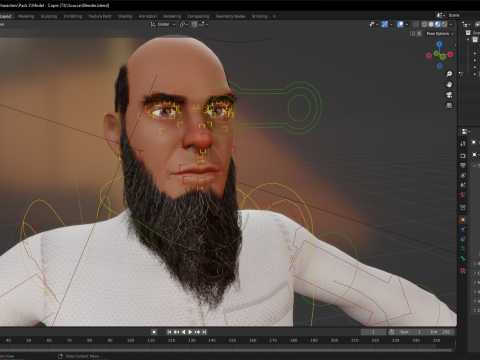Open Object properties orange square icon
Image resolution: width=480 pixels, height=360 pixels.
pyautogui.click(x=463, y=220)
